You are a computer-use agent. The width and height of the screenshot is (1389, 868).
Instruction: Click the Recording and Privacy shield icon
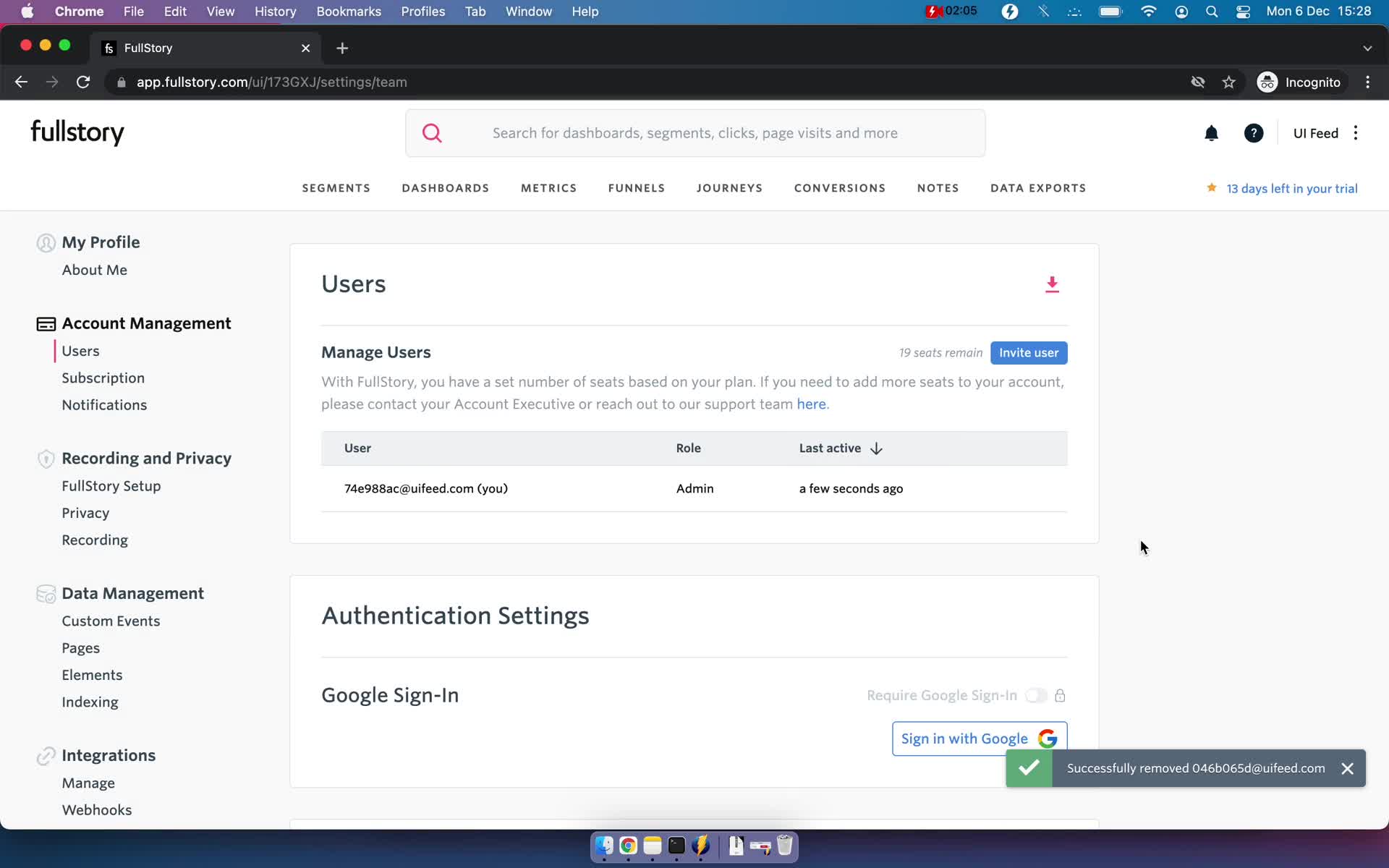[46, 459]
